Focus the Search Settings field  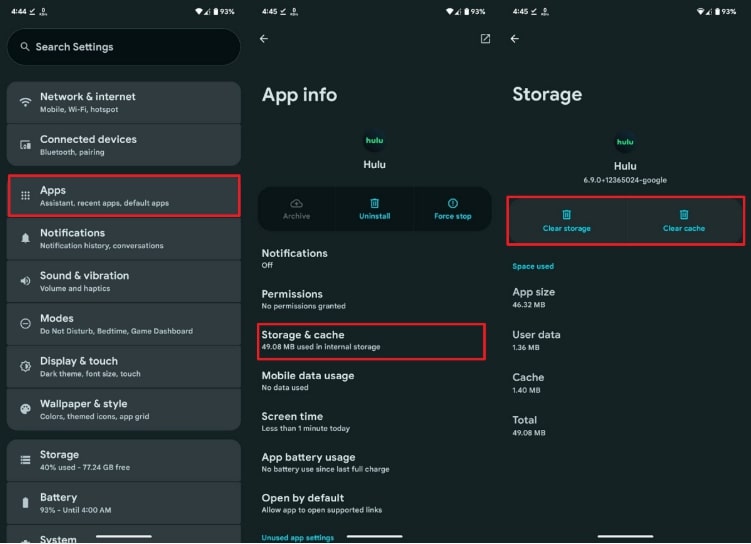pos(124,47)
